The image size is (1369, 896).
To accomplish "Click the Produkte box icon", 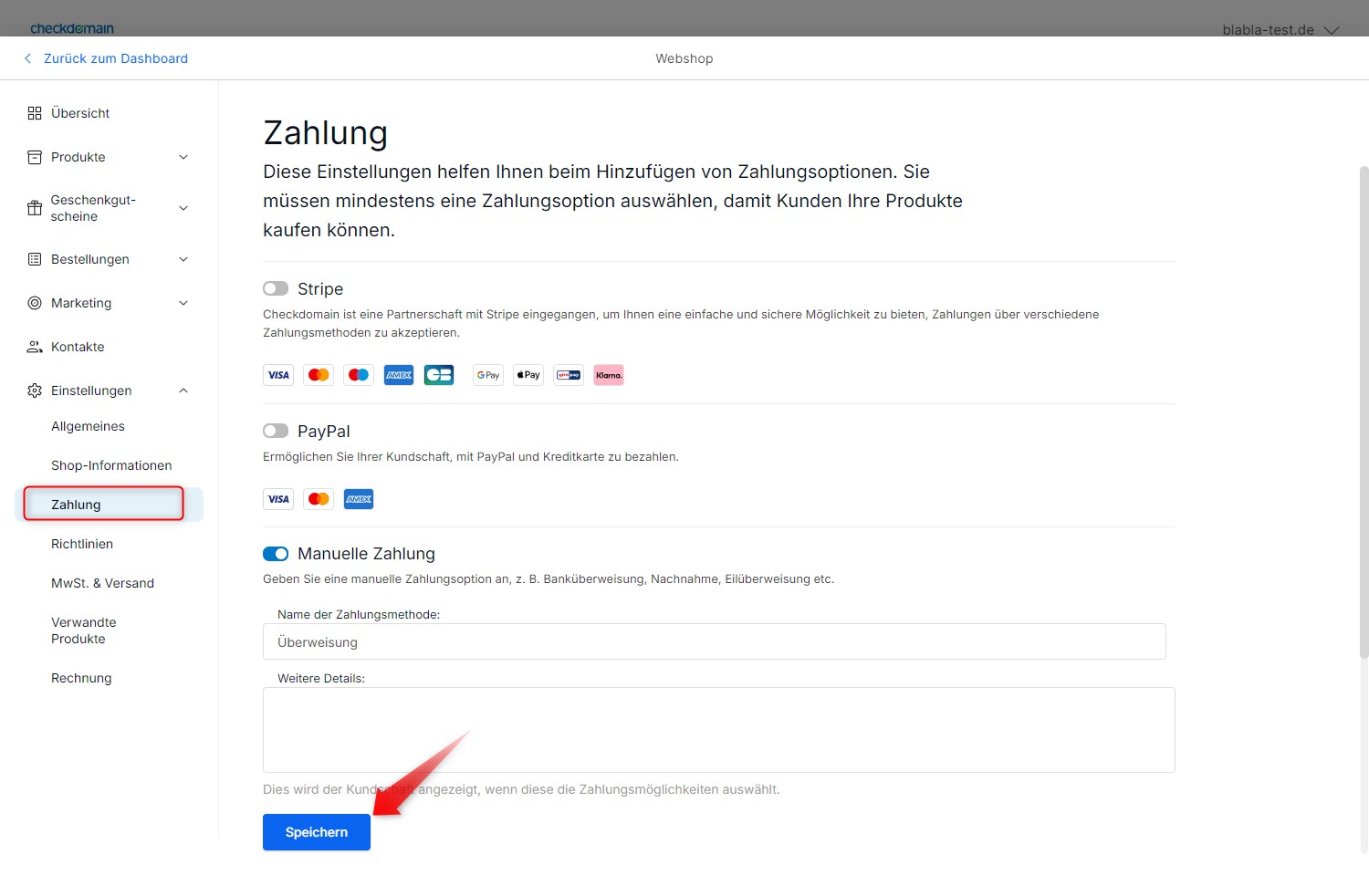I will pos(33,157).
